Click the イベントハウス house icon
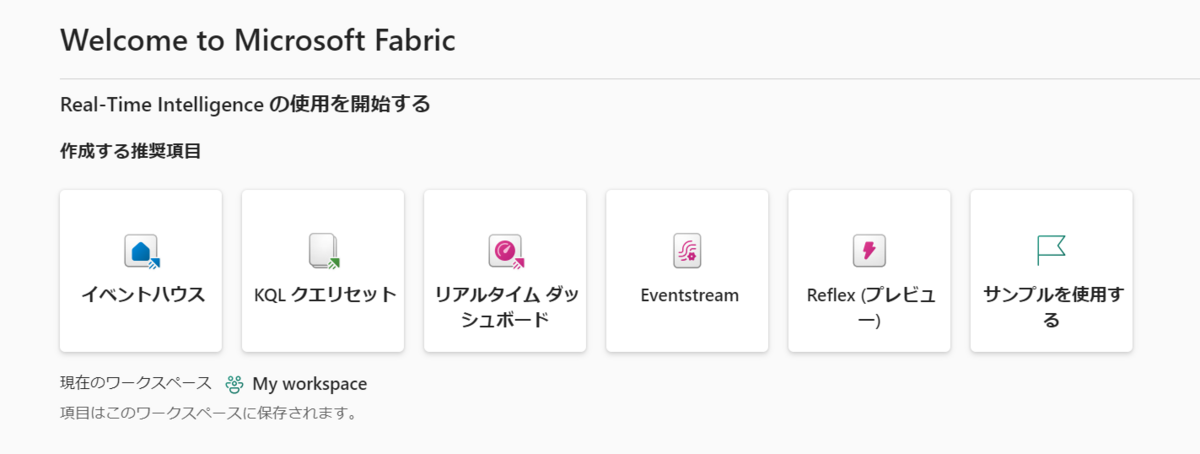1200x454 pixels. pos(142,251)
